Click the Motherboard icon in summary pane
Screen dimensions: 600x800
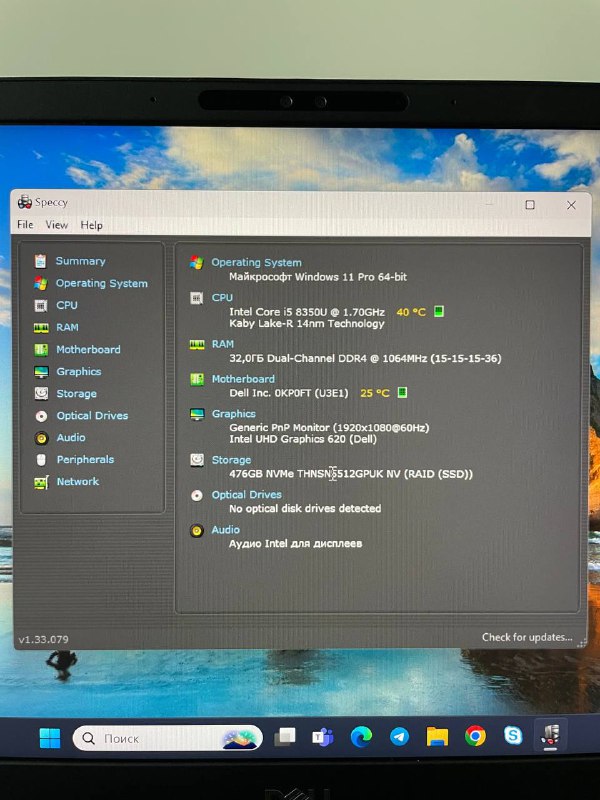(x=197, y=380)
